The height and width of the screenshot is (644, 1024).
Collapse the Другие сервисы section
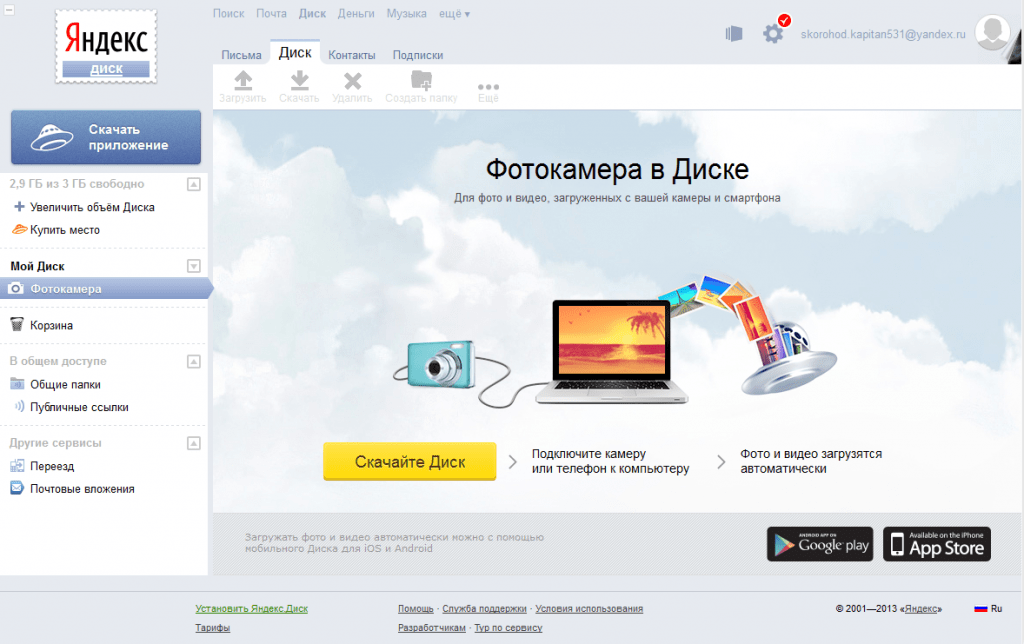pos(194,443)
